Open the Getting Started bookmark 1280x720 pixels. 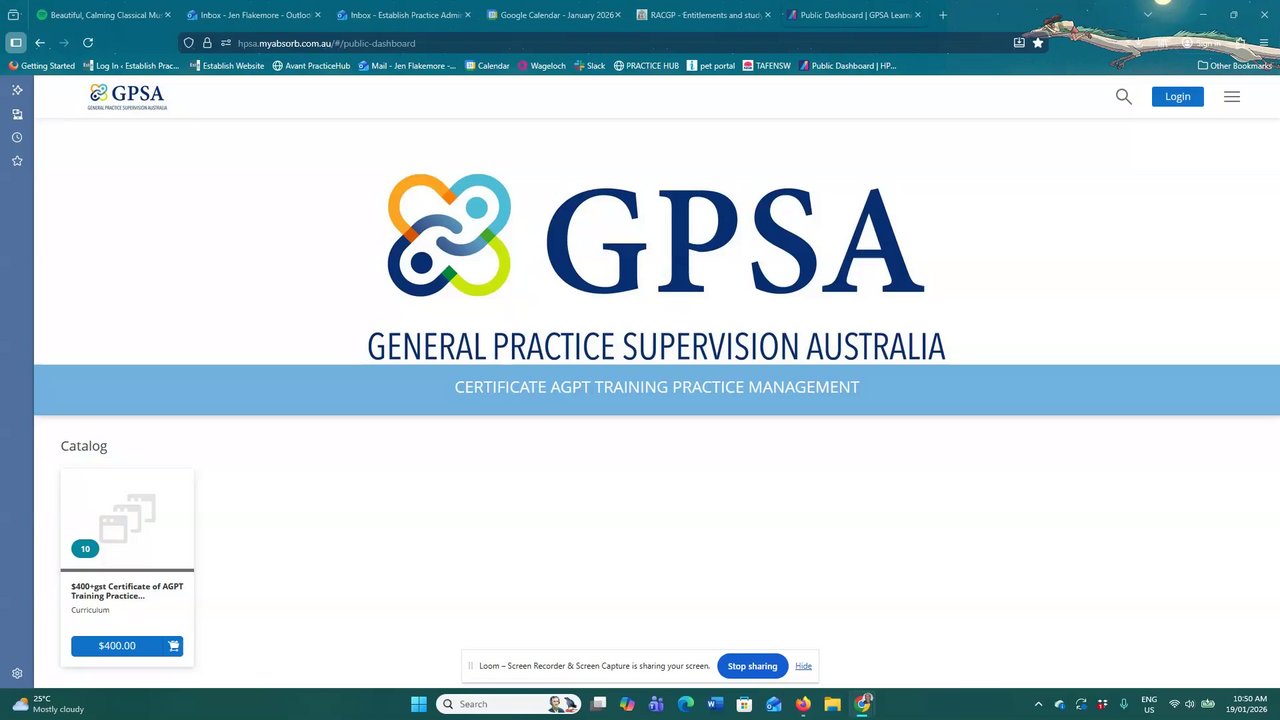(x=42, y=66)
